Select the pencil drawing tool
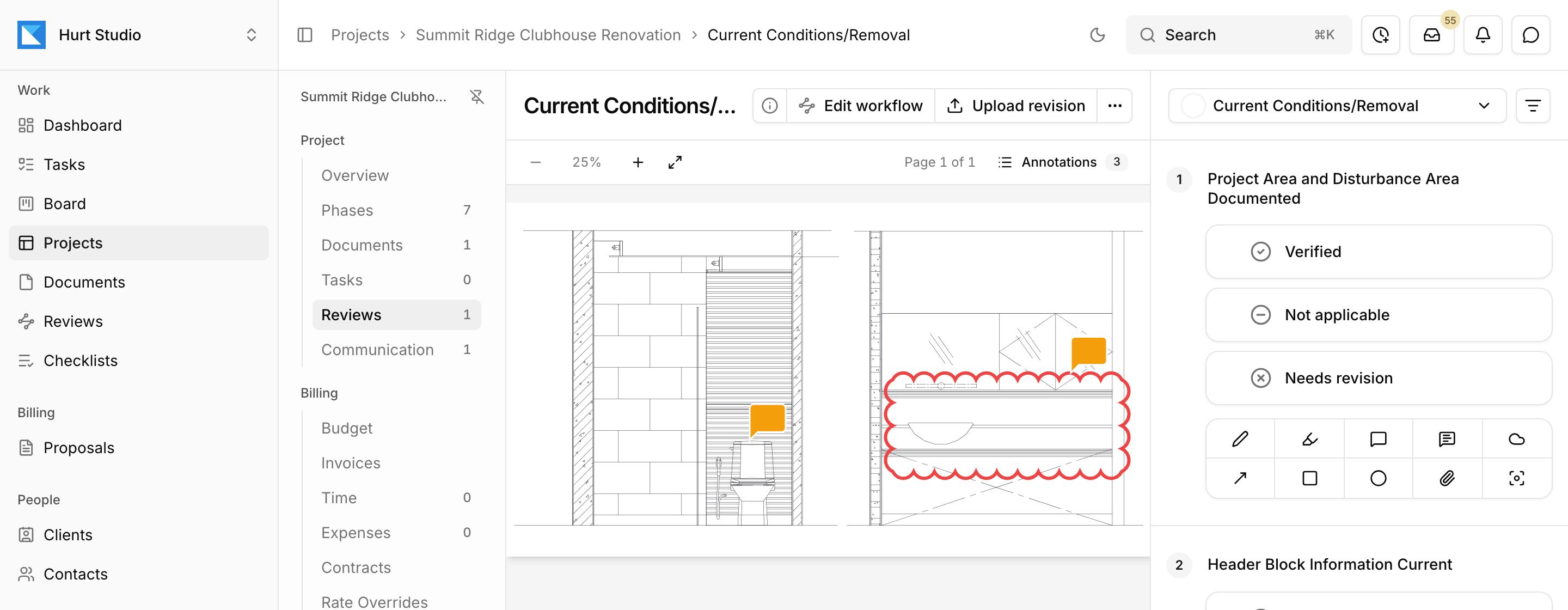Screen dimensions: 1568x610 [x=1240, y=439]
